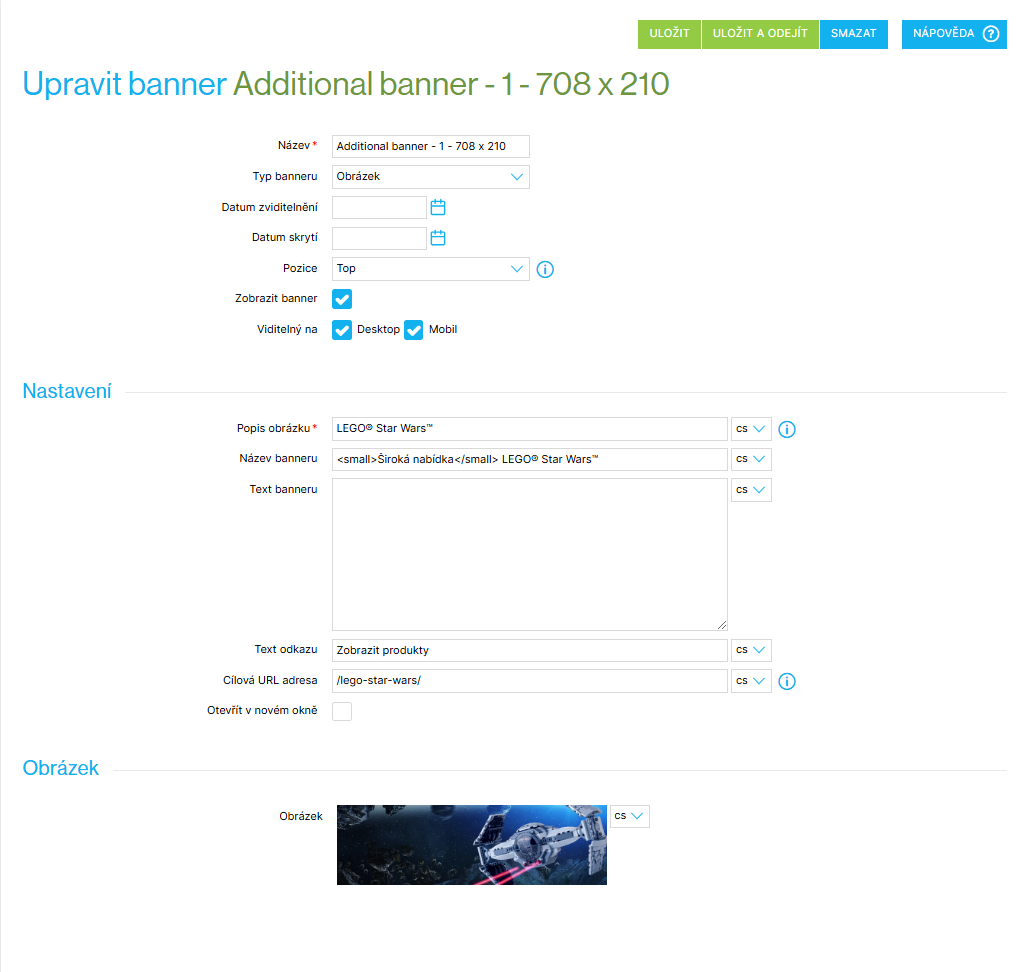Show info tooltip for Cílová URL adresa
This screenshot has height=972, width=1025.
tap(787, 681)
